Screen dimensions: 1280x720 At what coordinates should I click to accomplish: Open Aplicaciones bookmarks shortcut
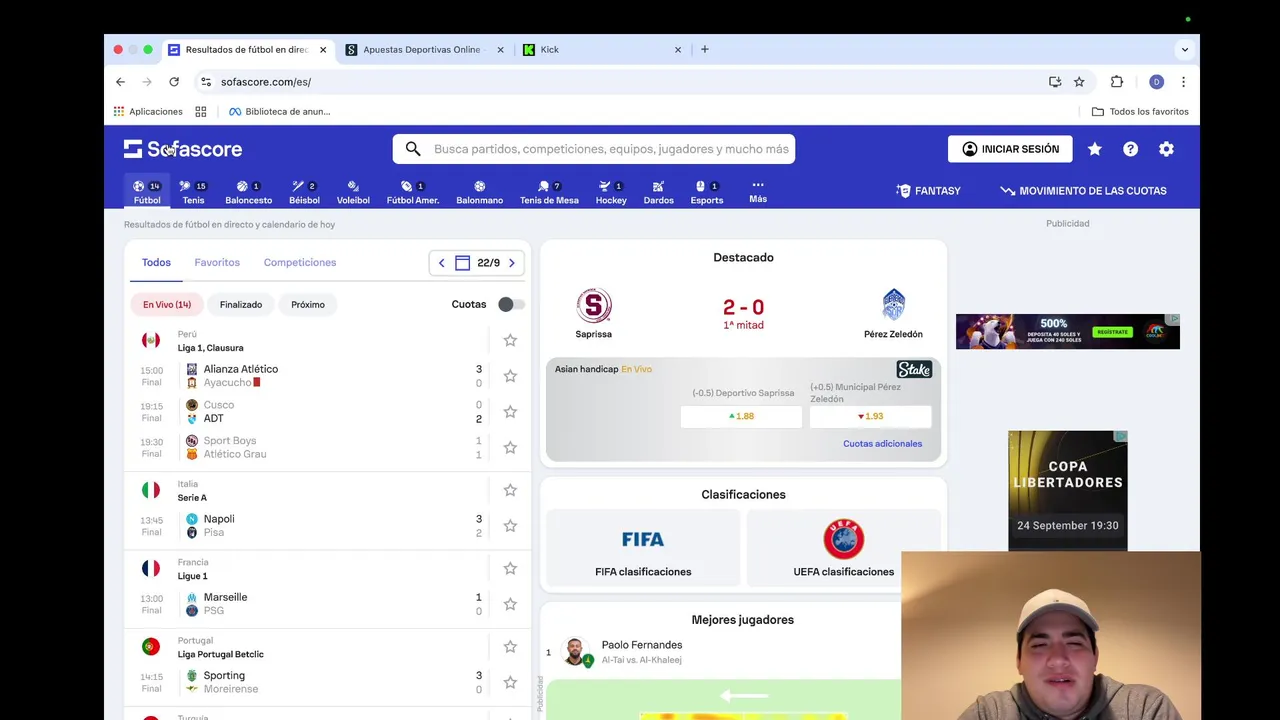click(148, 111)
